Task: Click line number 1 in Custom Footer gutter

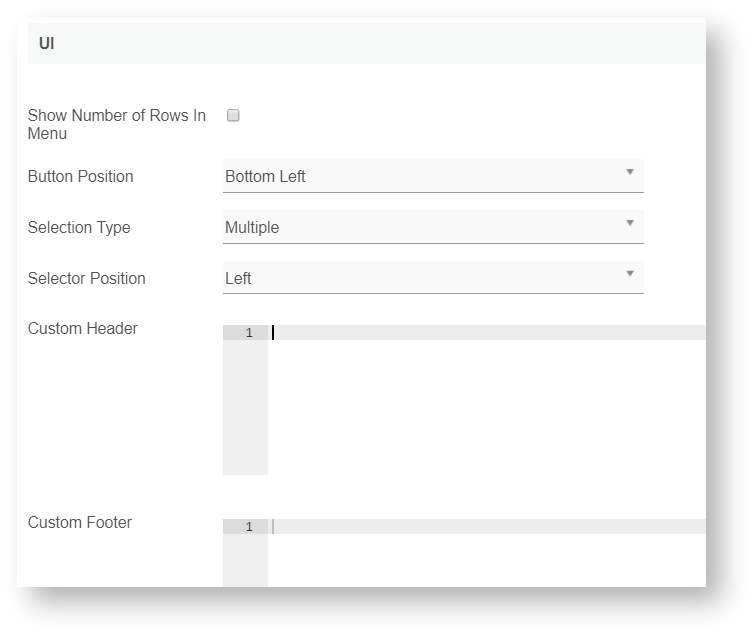Action: tap(248, 527)
